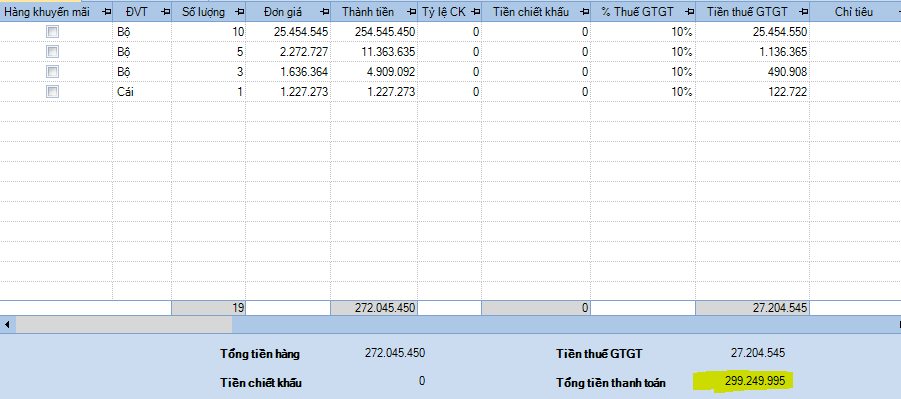Viewport: 901px width, 399px height.
Task: Select VAT amount cell 25.454.550
Action: coord(753,32)
